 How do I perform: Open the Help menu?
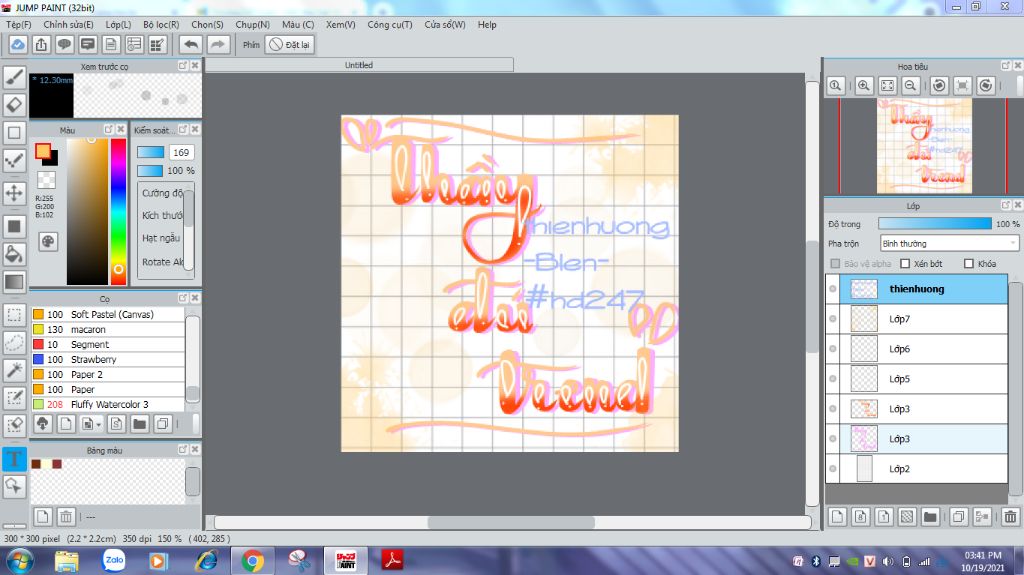(x=487, y=24)
